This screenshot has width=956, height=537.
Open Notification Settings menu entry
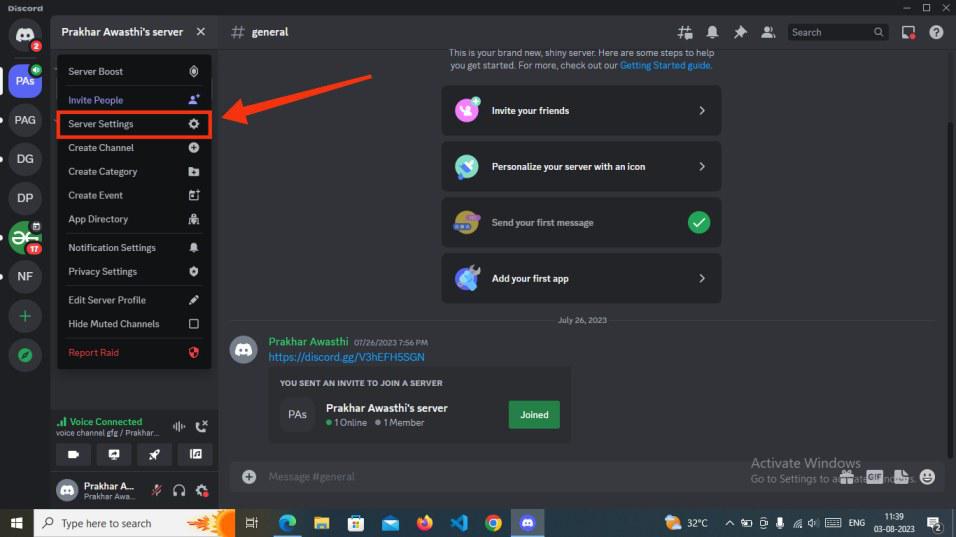pos(134,247)
